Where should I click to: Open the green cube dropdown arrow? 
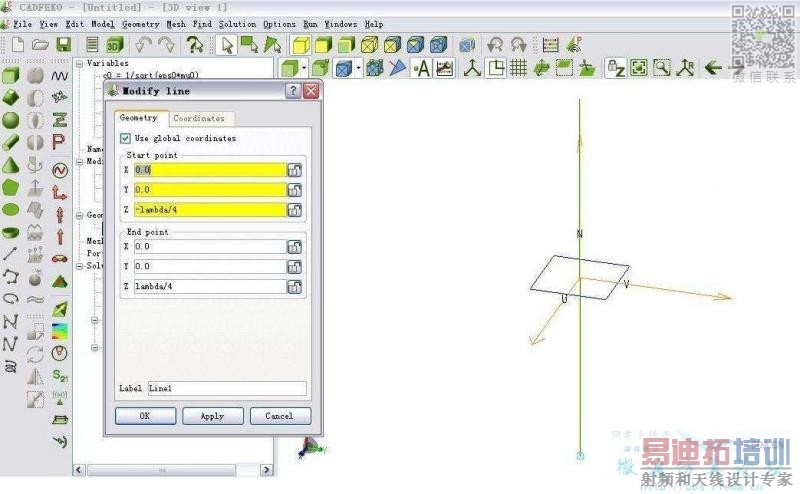click(304, 68)
